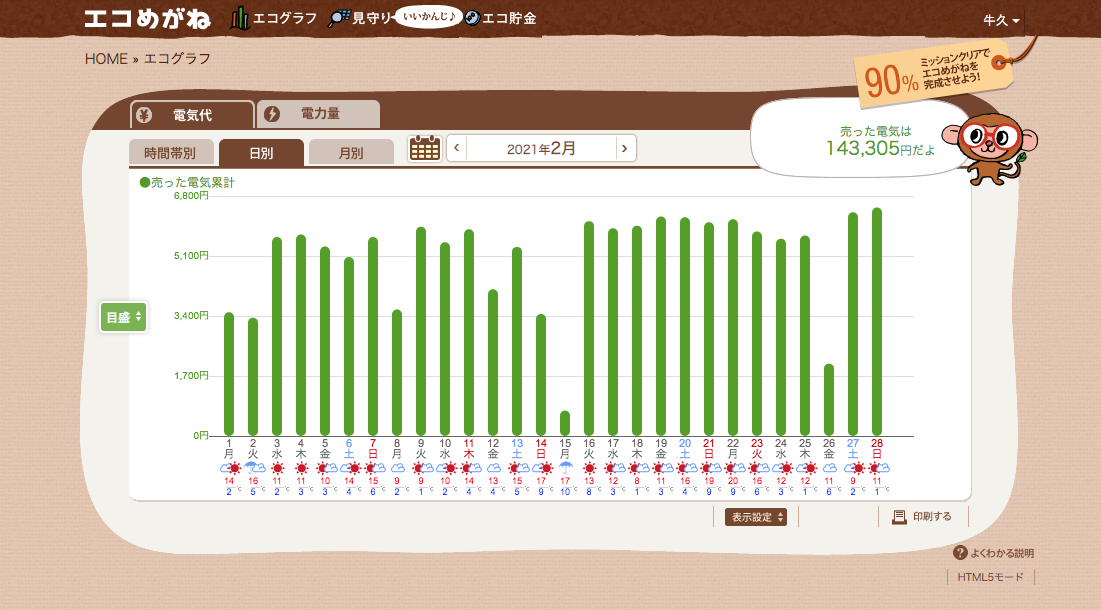Click the 90% mission tag

pyautogui.click(x=932, y=76)
